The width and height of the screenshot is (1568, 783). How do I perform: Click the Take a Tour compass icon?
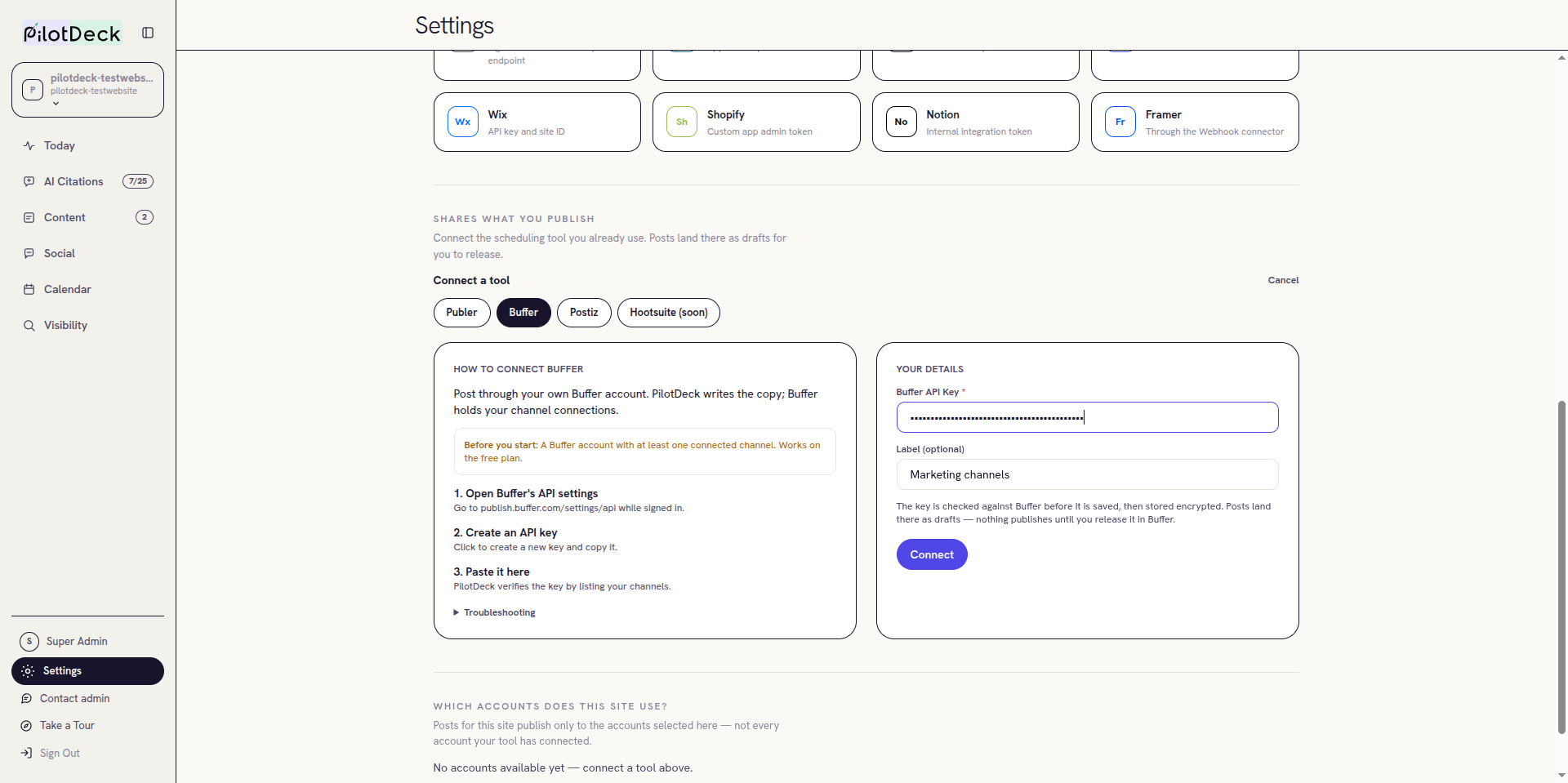point(26,725)
